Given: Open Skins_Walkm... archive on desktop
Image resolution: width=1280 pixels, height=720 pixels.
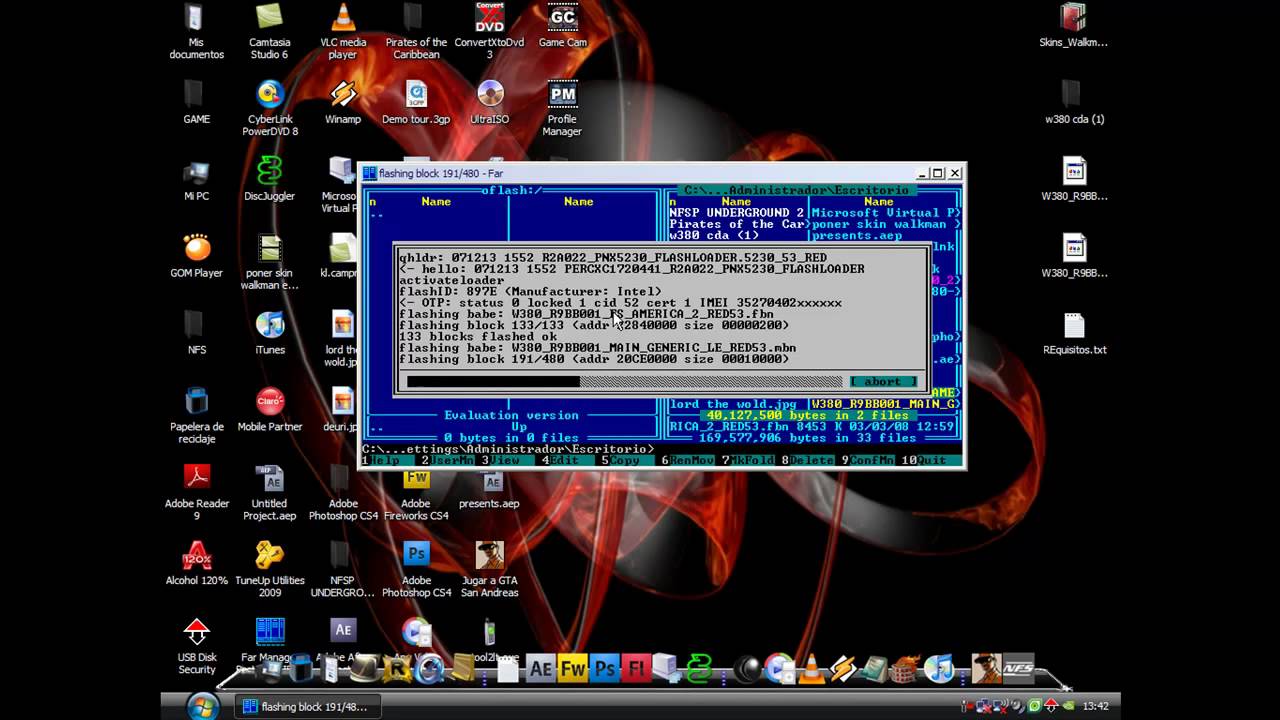Looking at the screenshot, I should click(x=1073, y=26).
